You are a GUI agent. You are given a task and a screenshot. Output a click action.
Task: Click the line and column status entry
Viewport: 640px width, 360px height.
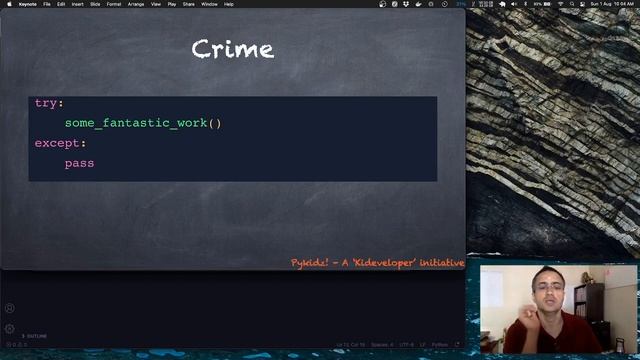[x=351, y=345]
